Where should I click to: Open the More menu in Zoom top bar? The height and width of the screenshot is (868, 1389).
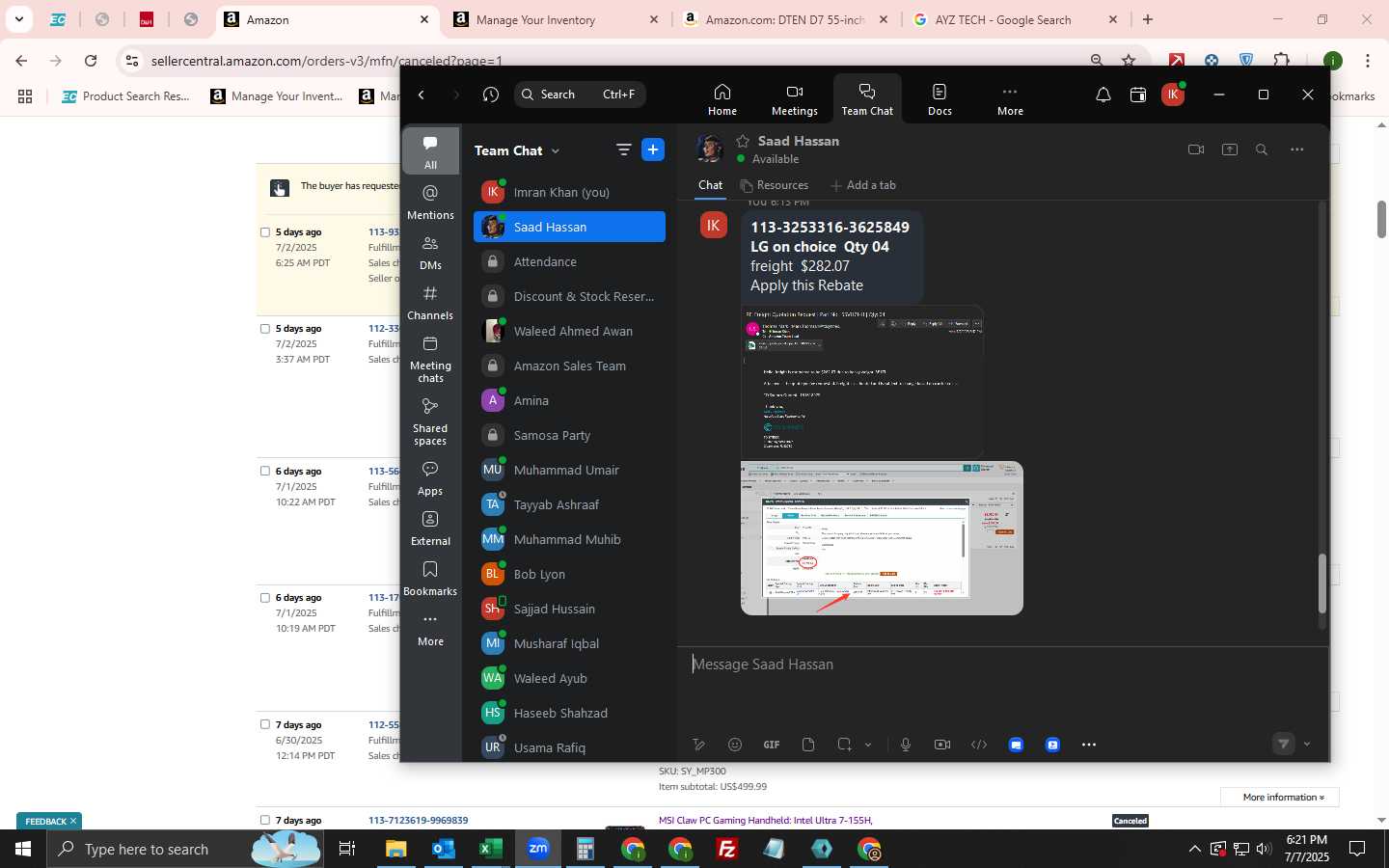tap(1010, 99)
